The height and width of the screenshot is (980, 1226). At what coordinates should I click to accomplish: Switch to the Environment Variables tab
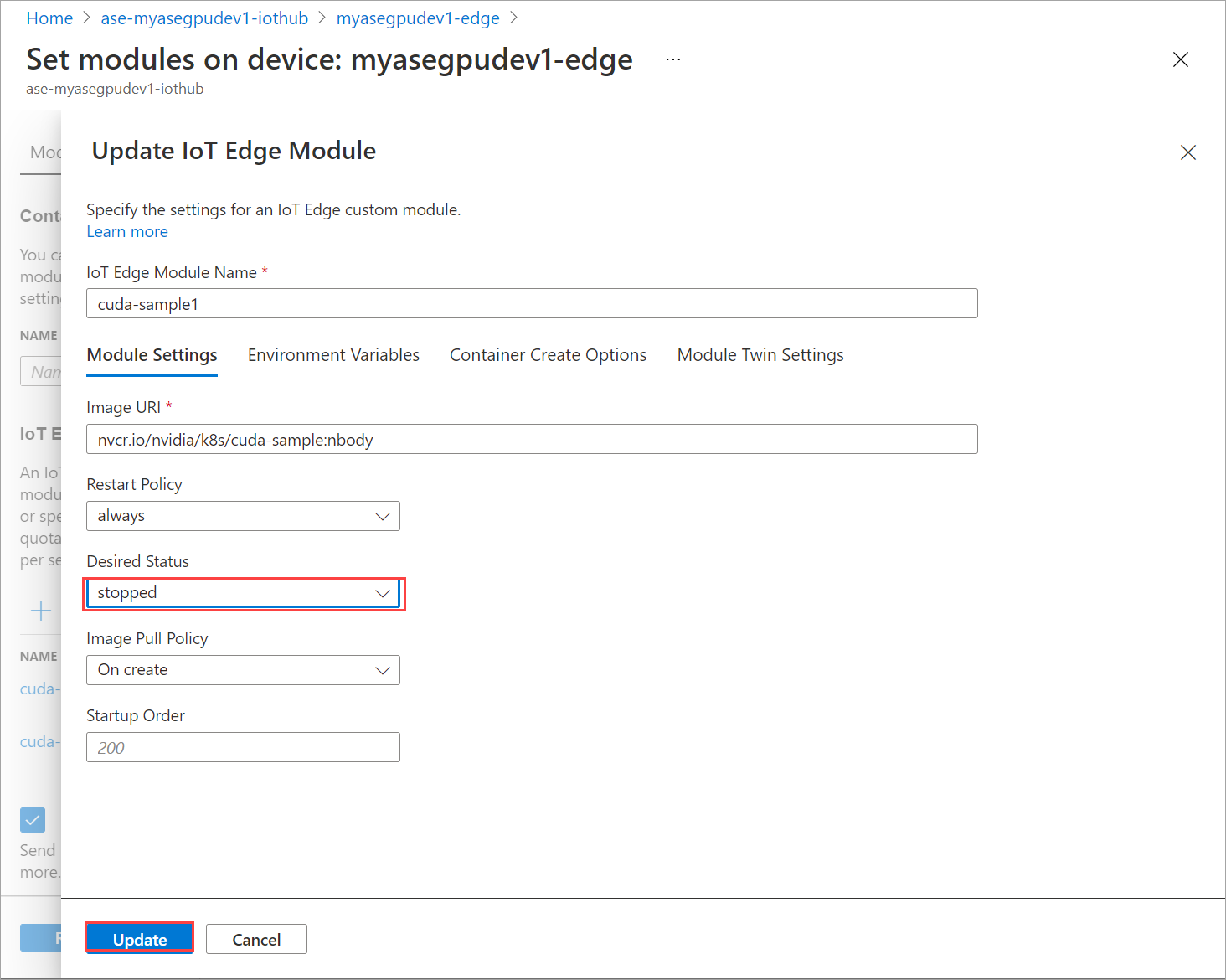click(333, 354)
